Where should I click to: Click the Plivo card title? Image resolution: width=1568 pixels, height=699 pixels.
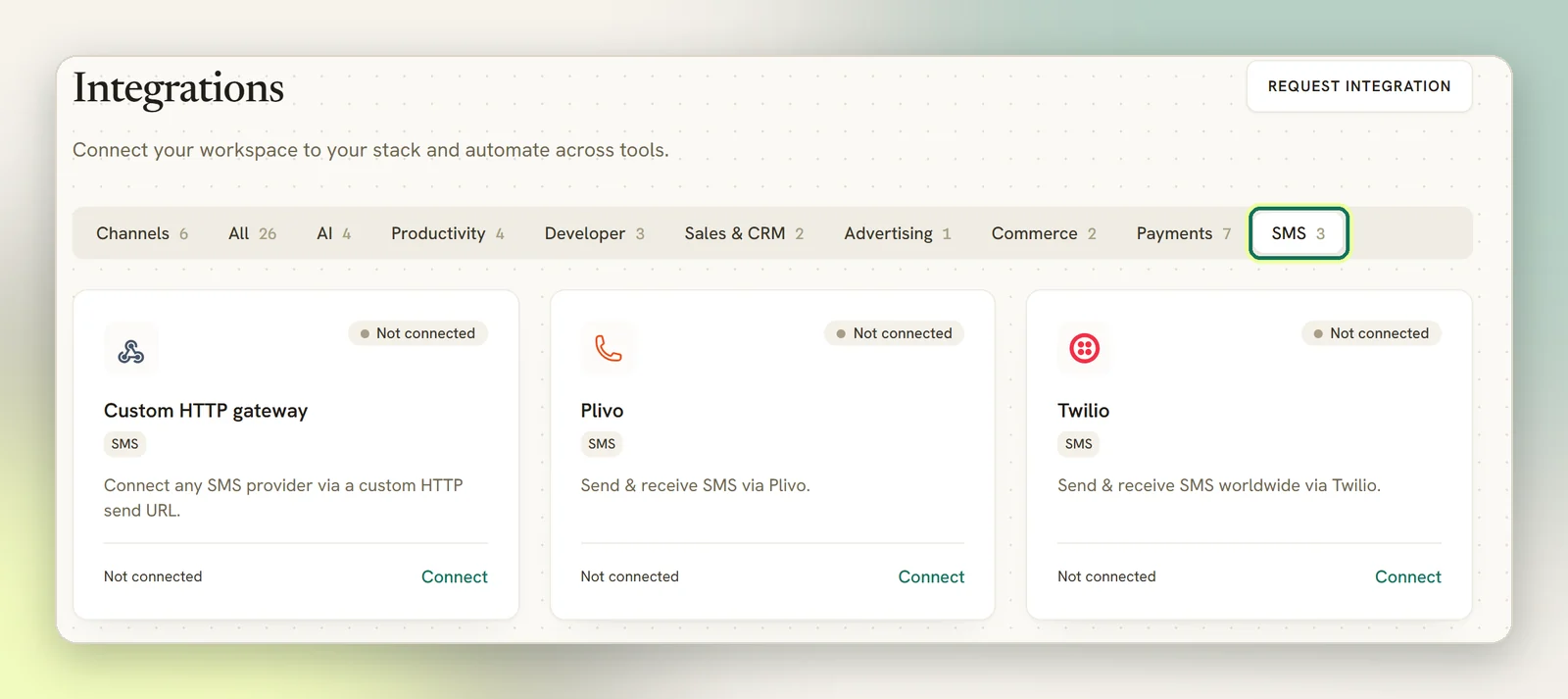602,411
